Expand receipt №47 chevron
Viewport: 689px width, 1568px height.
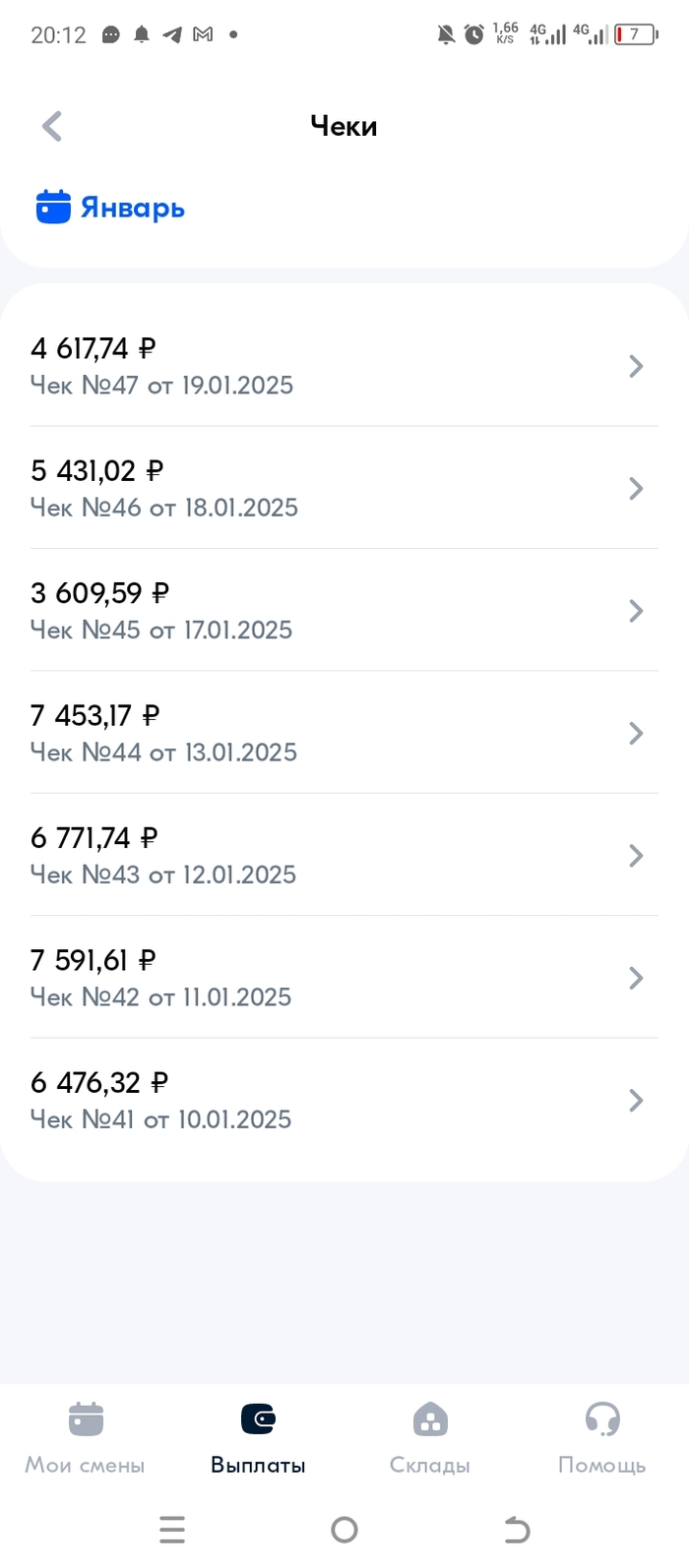[636, 366]
